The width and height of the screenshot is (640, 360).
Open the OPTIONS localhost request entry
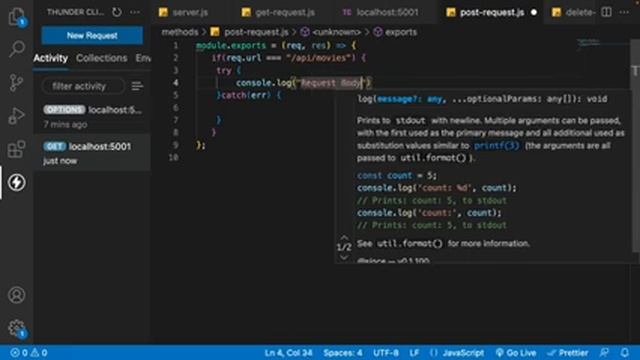(x=92, y=116)
